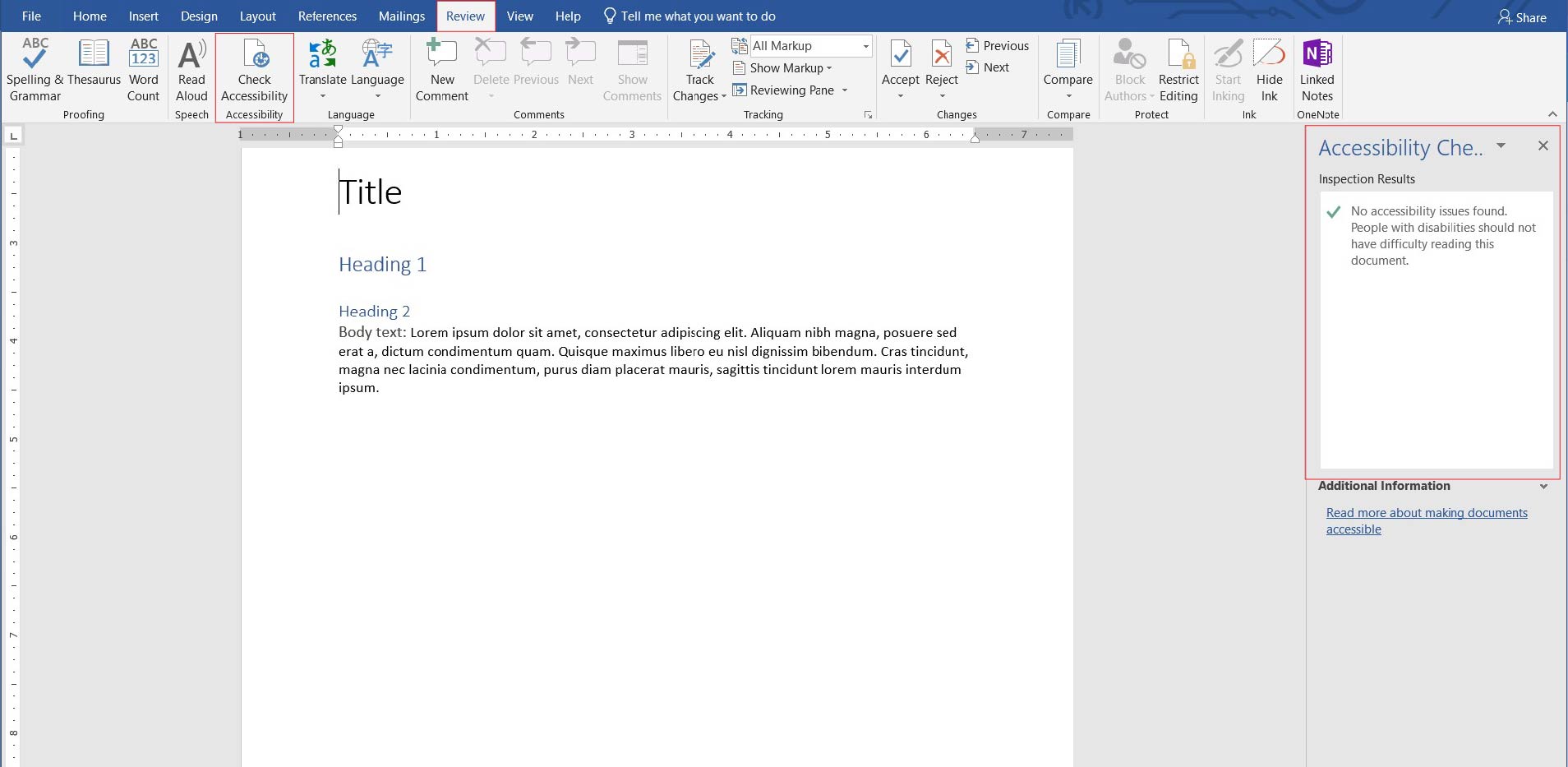Viewport: 1568px width, 767px height.
Task: Open the Design tab
Action: coord(200,16)
